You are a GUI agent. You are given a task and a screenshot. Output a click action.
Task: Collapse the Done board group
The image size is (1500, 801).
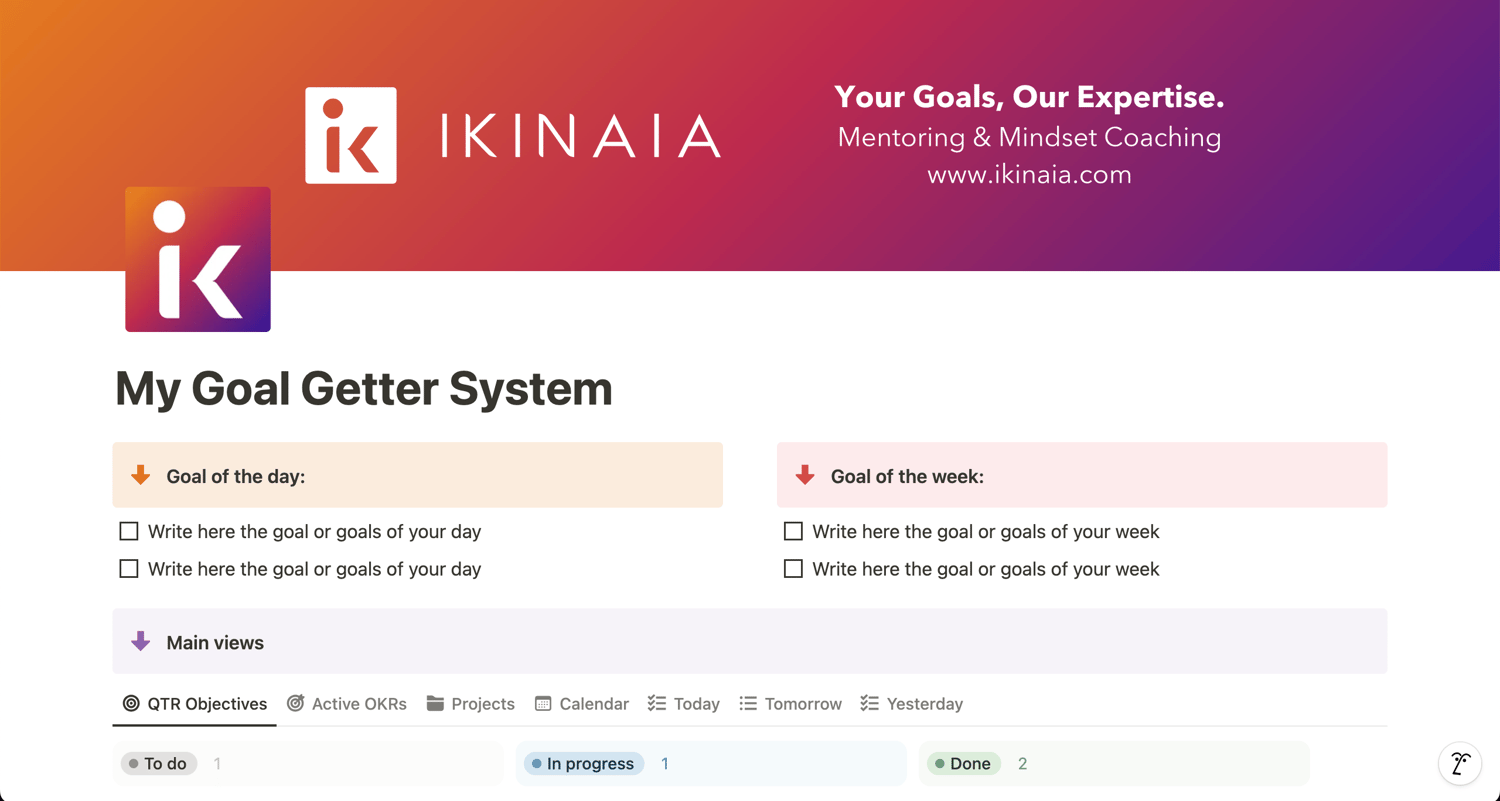tap(964, 763)
